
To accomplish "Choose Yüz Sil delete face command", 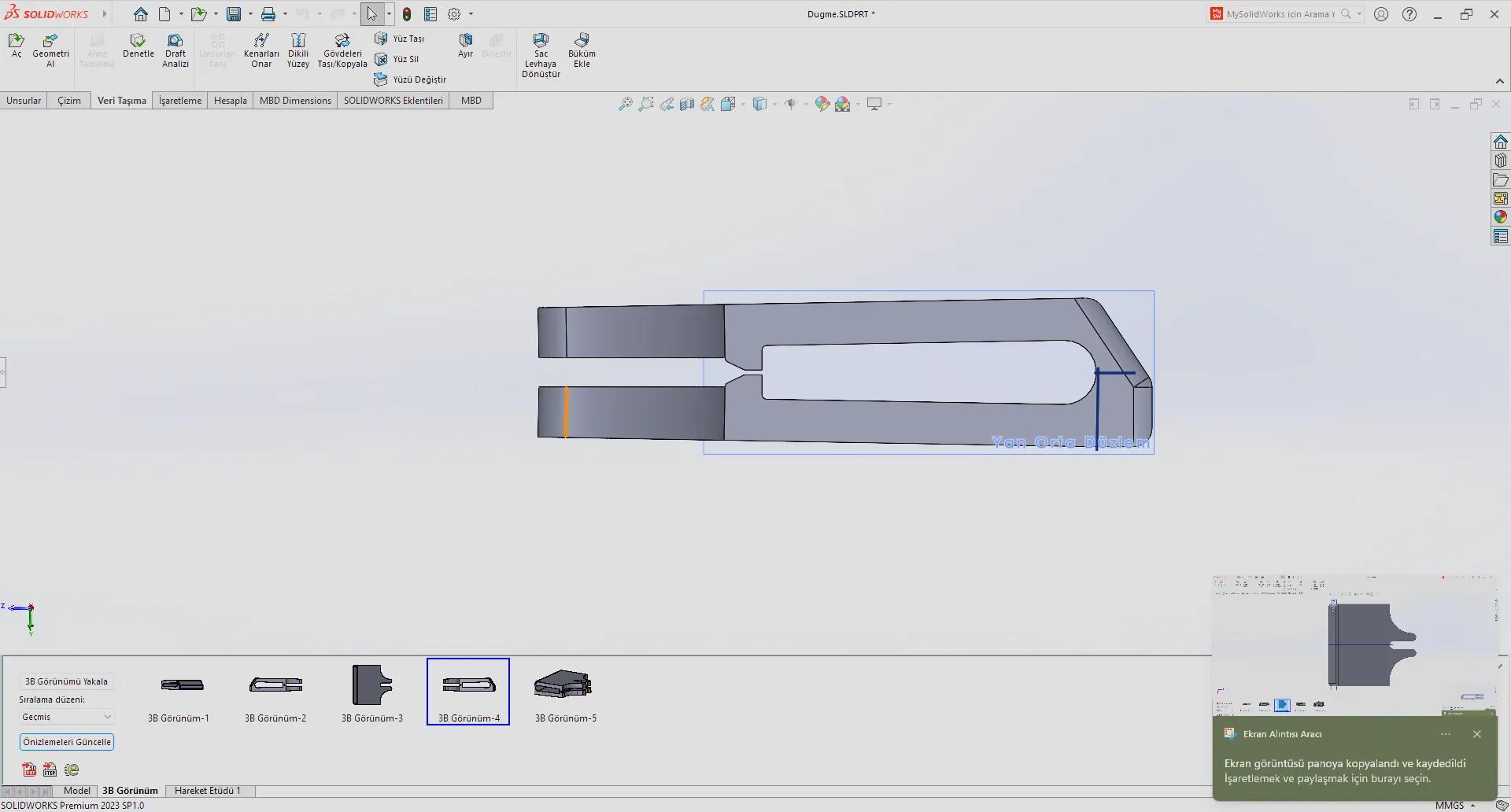I will 397,59.
